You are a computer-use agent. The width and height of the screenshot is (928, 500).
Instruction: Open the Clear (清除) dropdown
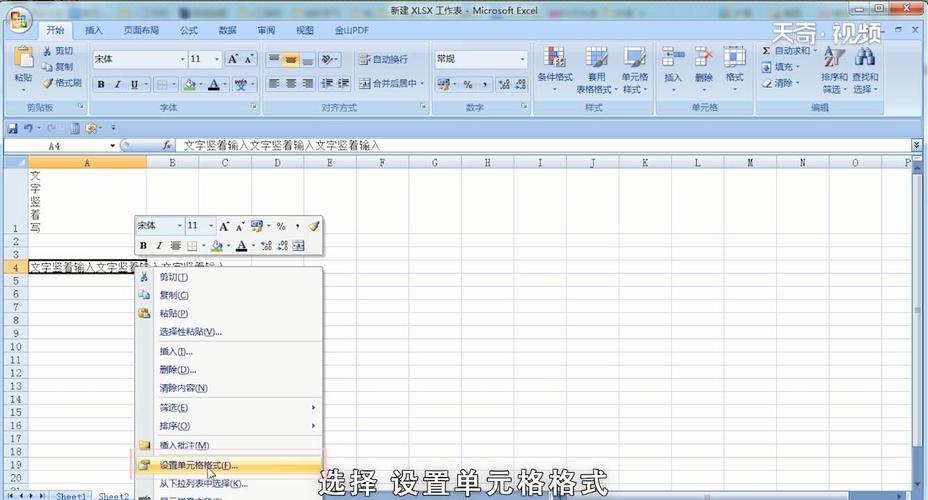[x=781, y=83]
